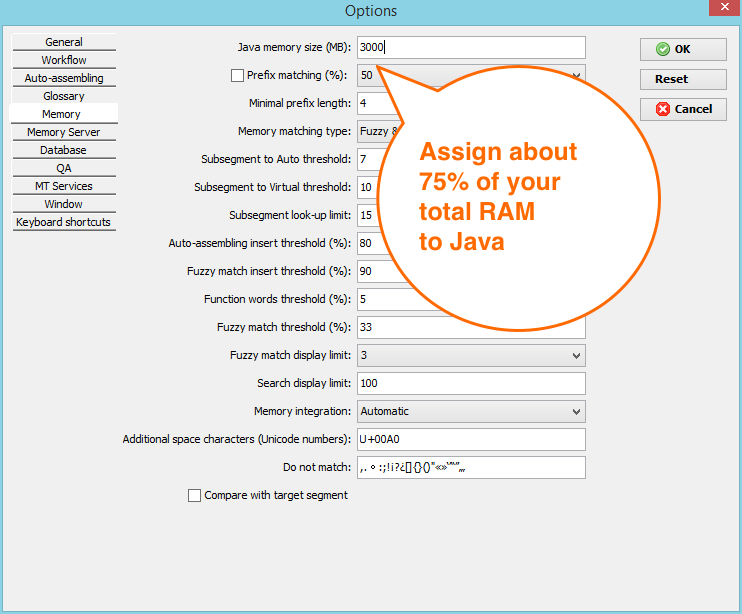The image size is (742, 614).
Task: Tick Compare with target segment checkbox
Action: [194, 495]
